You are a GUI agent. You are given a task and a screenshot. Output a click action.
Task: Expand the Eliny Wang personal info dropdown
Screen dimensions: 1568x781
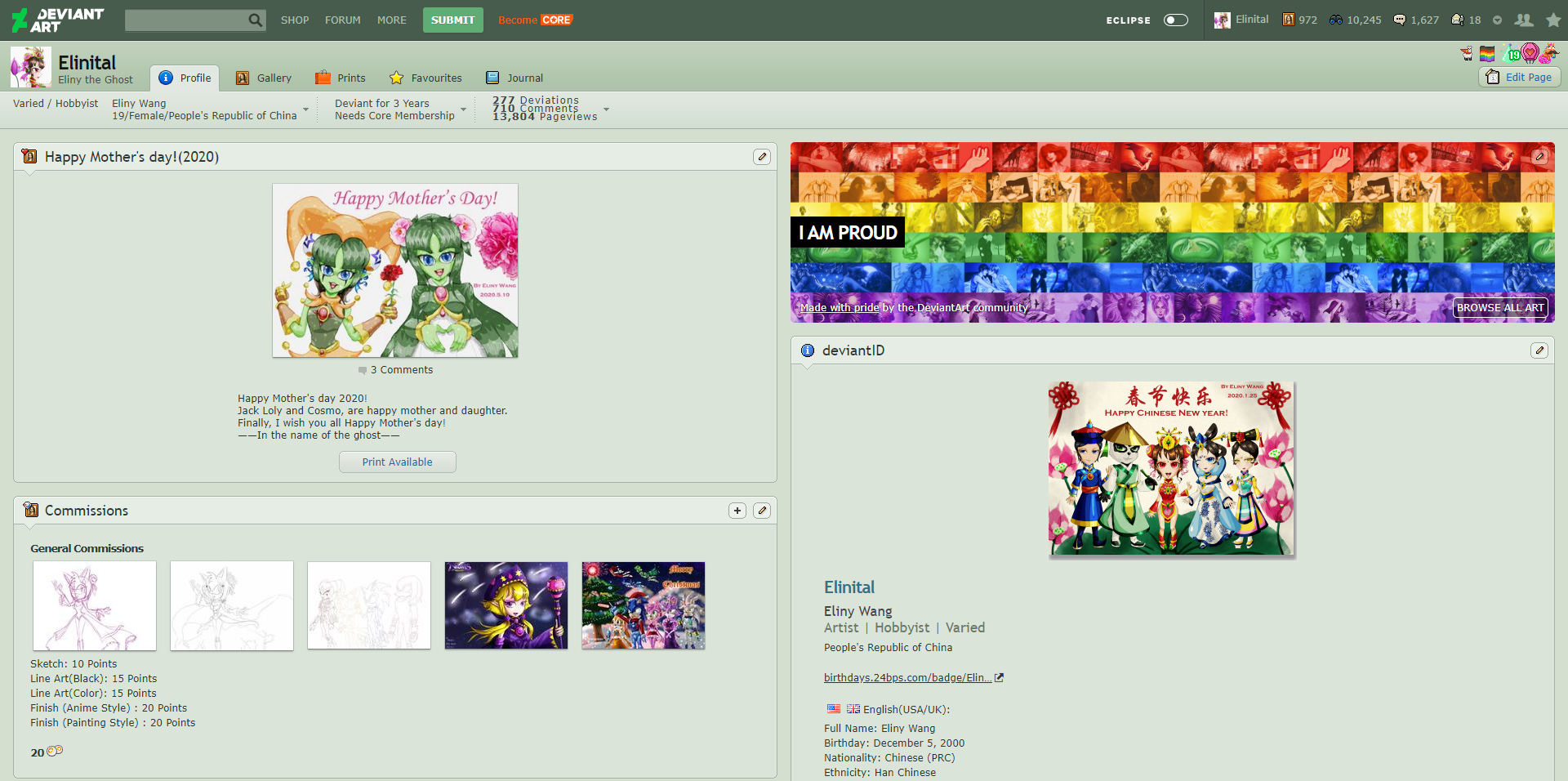pos(306,109)
